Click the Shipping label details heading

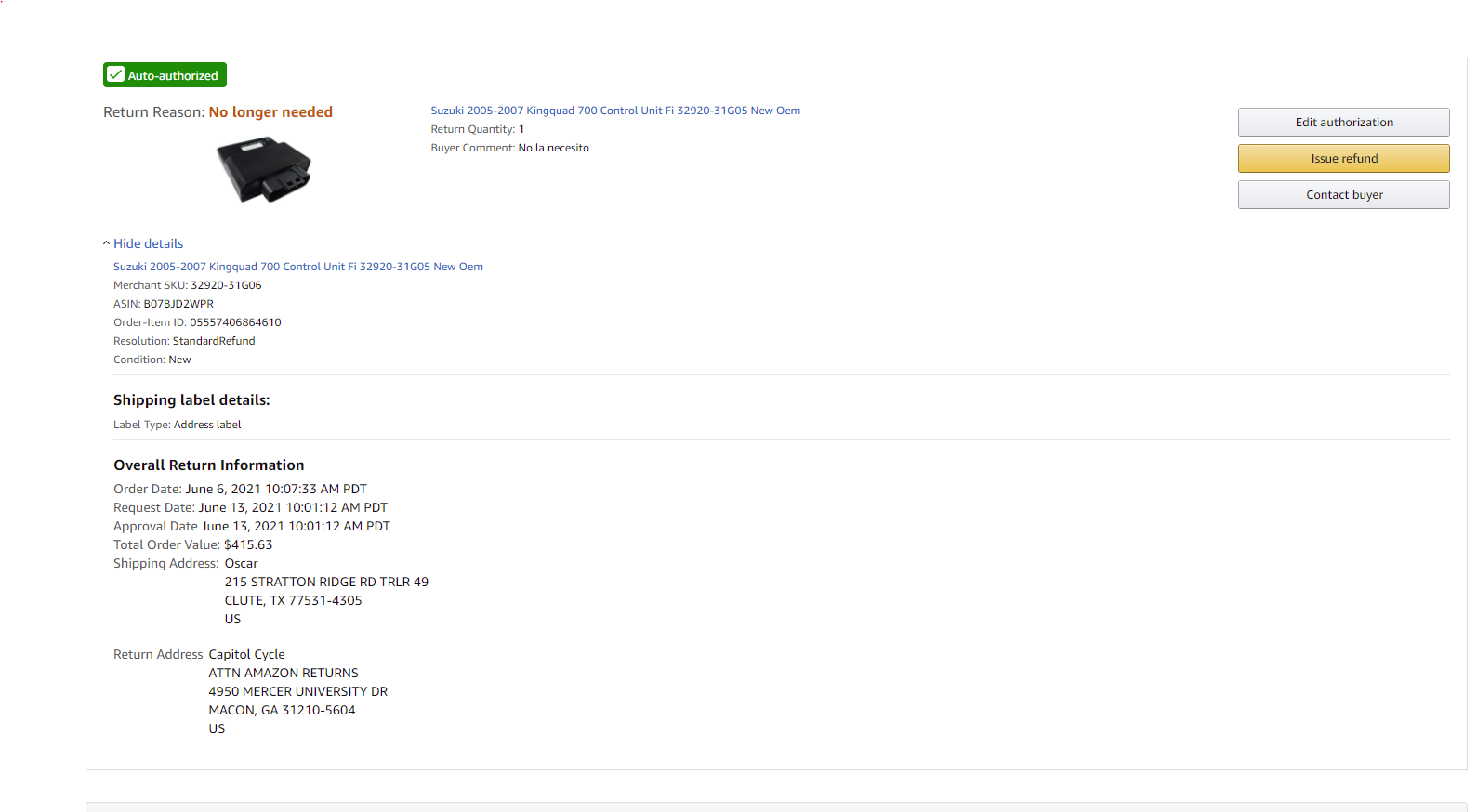(191, 400)
